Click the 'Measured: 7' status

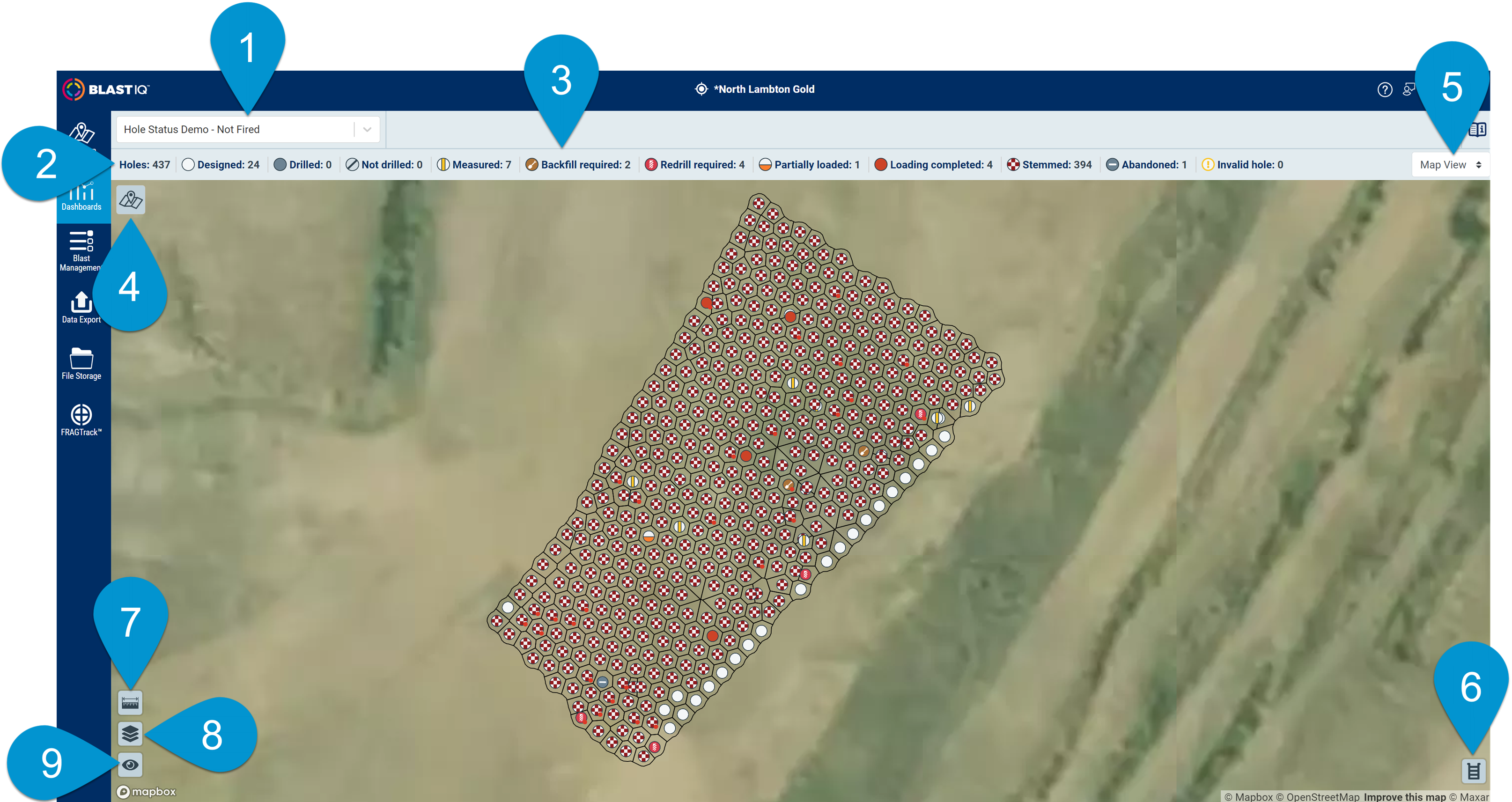pos(474,165)
